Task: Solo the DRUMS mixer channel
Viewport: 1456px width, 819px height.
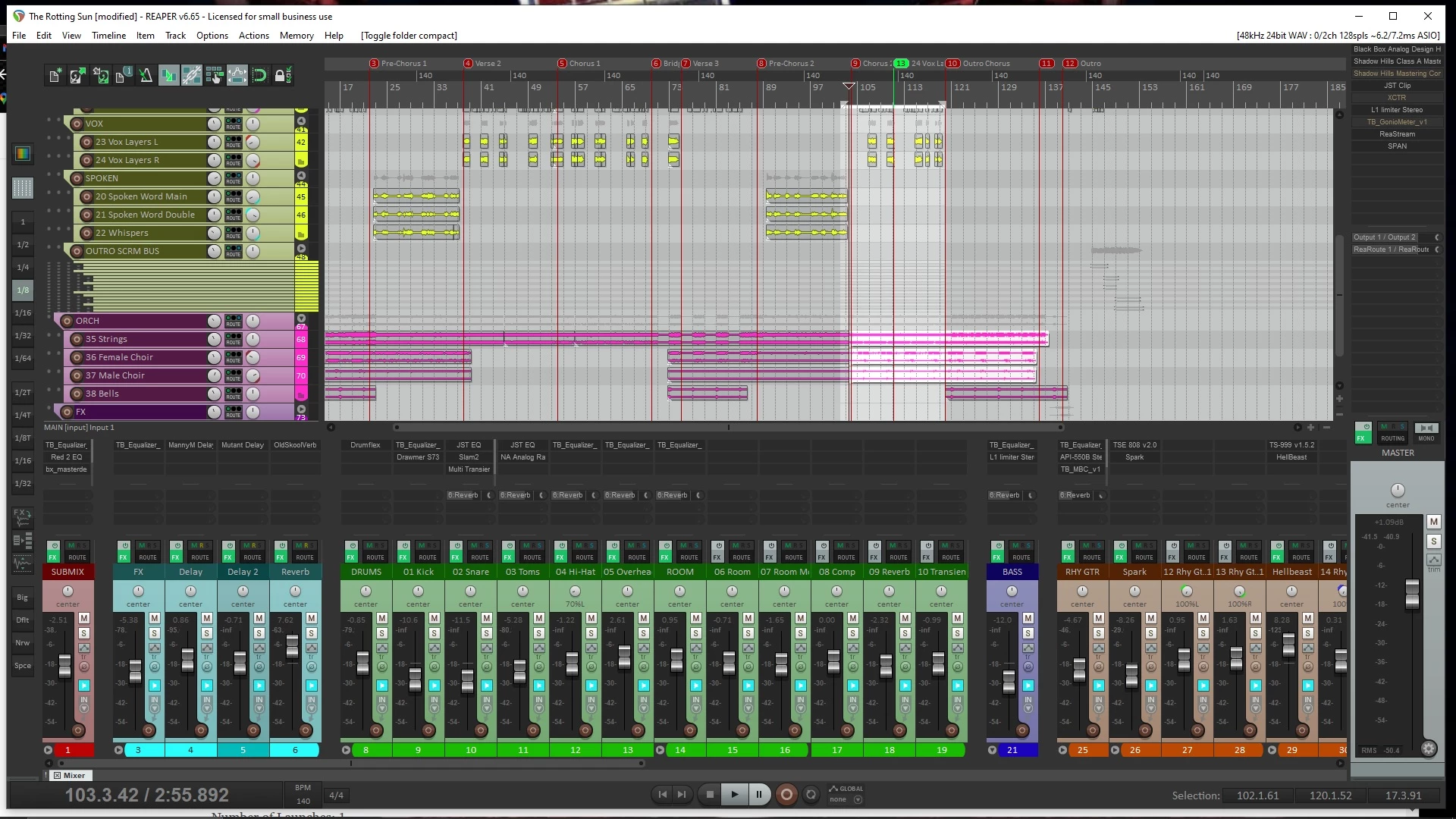Action: pyautogui.click(x=382, y=633)
